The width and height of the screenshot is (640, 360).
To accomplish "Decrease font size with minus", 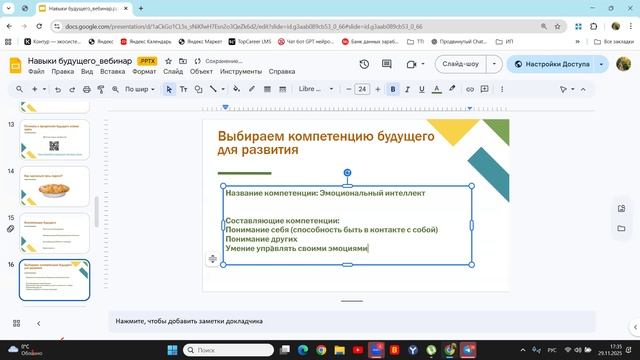I will tap(349, 89).
